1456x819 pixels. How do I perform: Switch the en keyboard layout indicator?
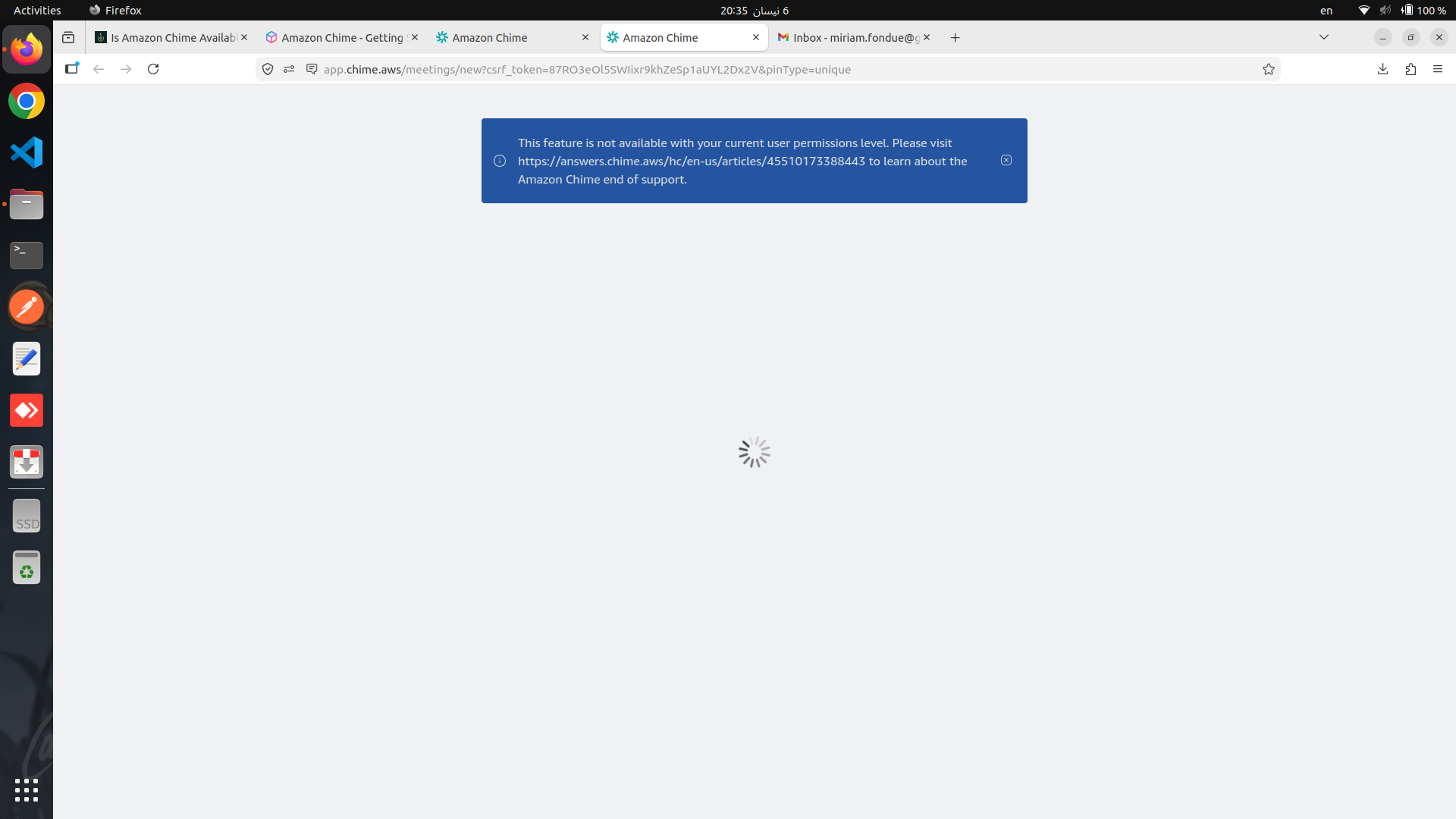click(x=1326, y=10)
